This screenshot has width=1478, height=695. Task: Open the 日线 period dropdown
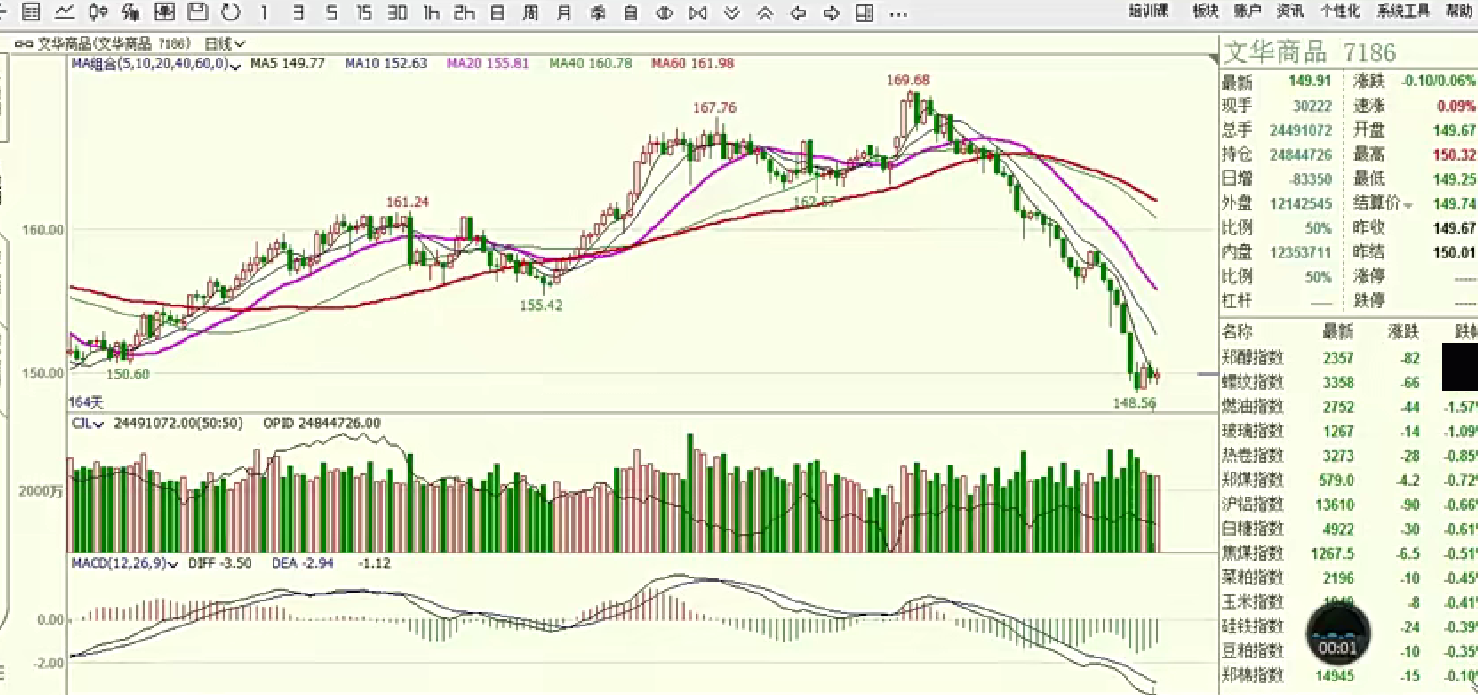pos(225,44)
